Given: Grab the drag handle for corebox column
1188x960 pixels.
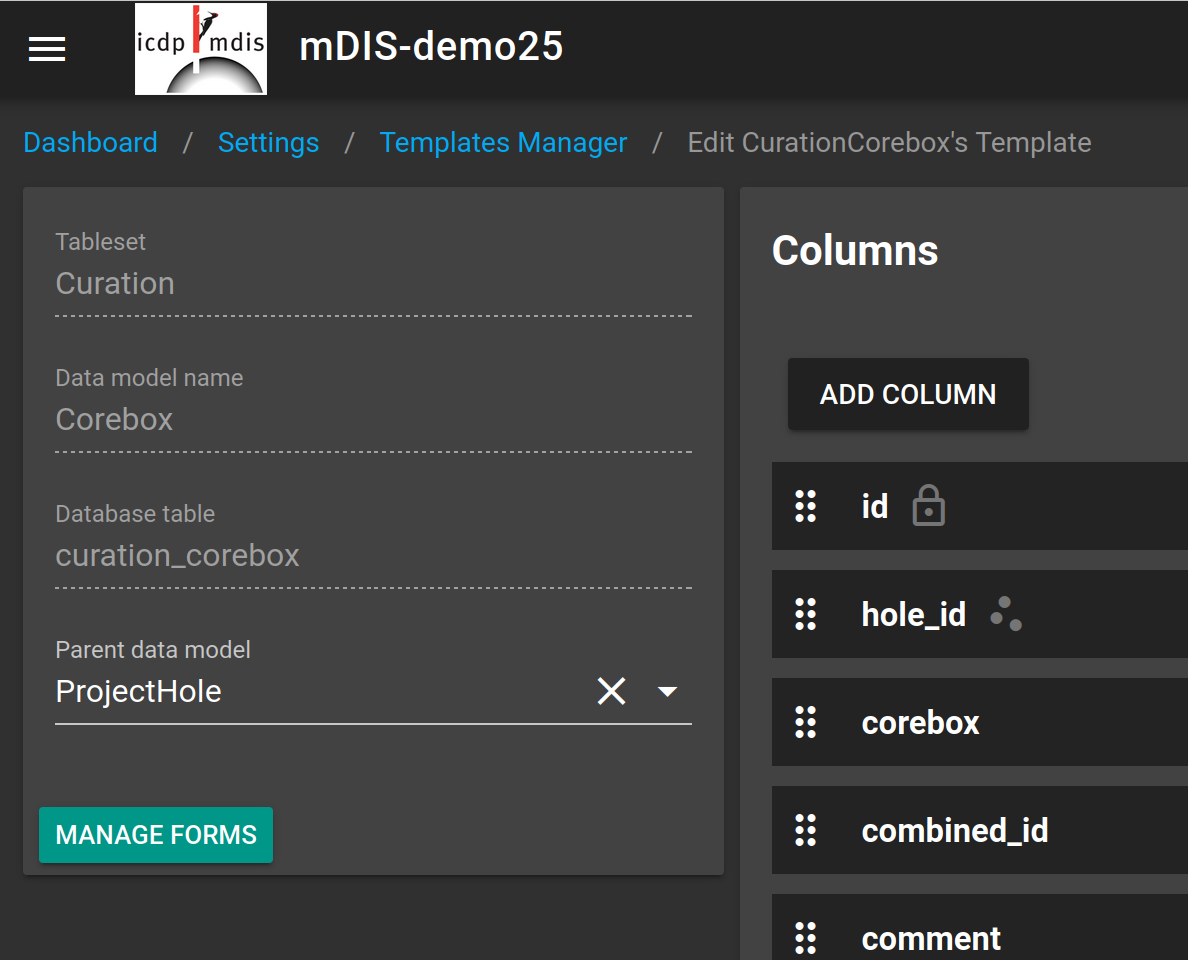Looking at the screenshot, I should click(x=805, y=722).
